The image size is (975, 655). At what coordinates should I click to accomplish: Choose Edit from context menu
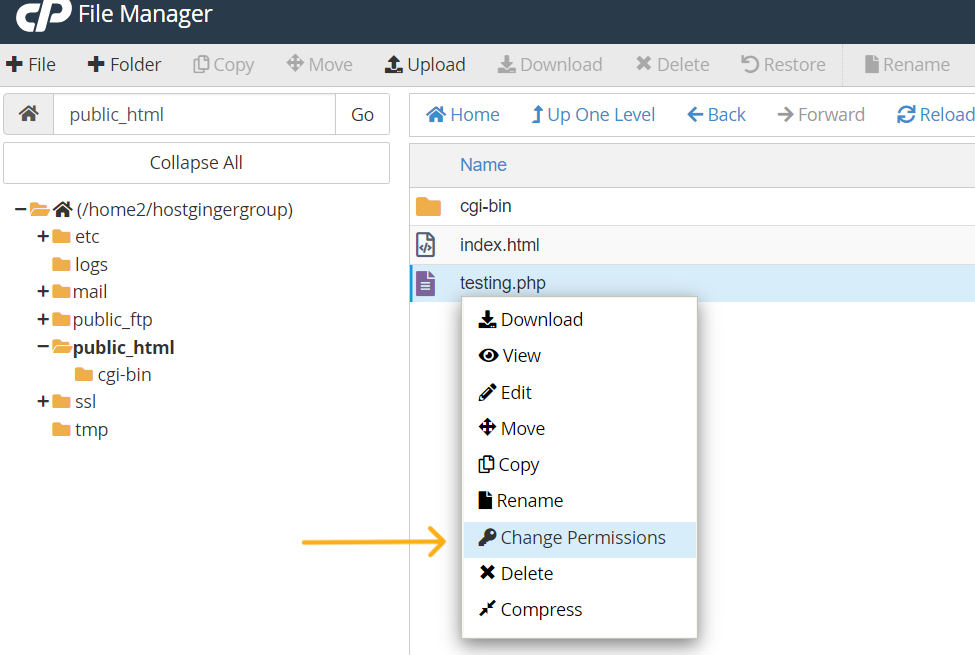tap(580, 393)
